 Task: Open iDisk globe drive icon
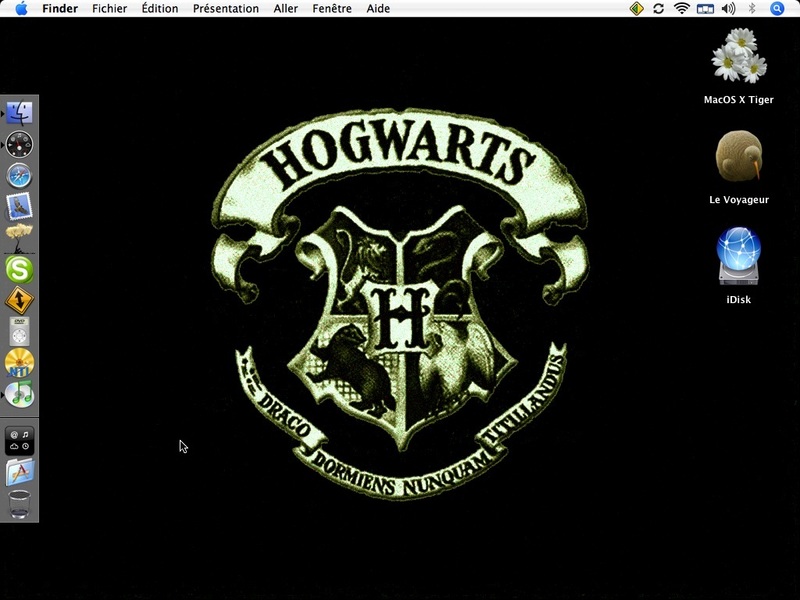739,256
